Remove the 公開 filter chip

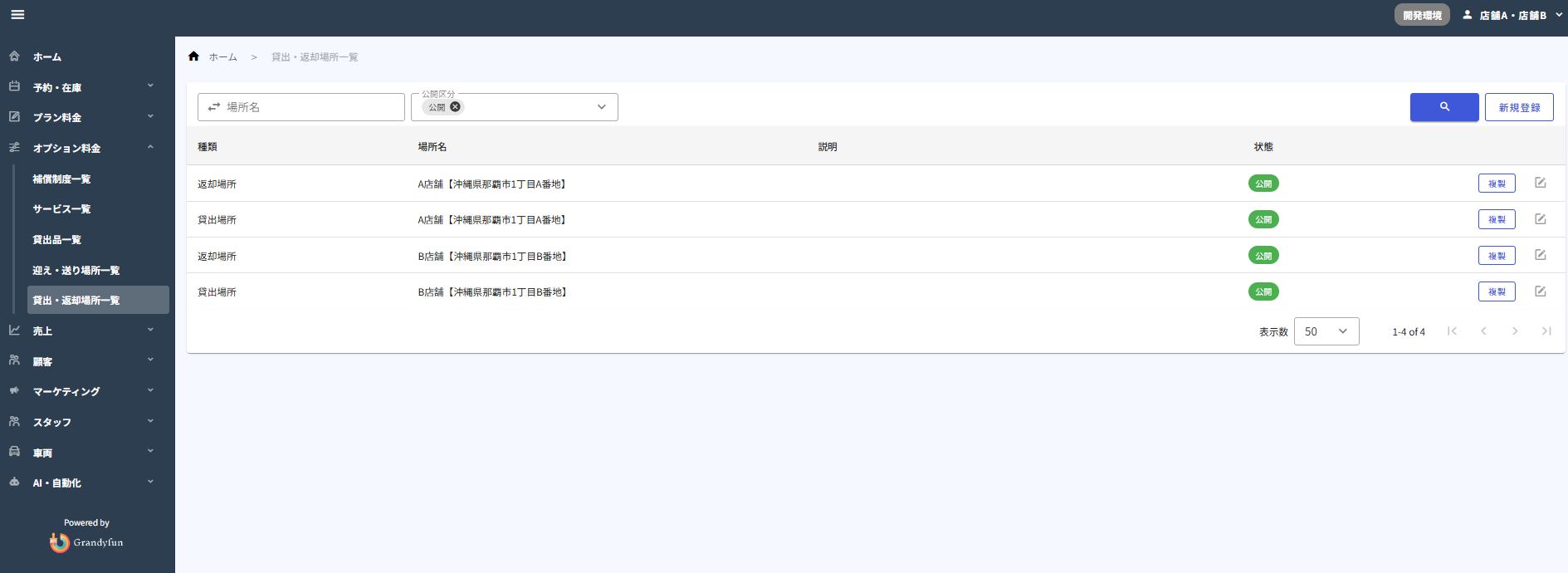[455, 107]
